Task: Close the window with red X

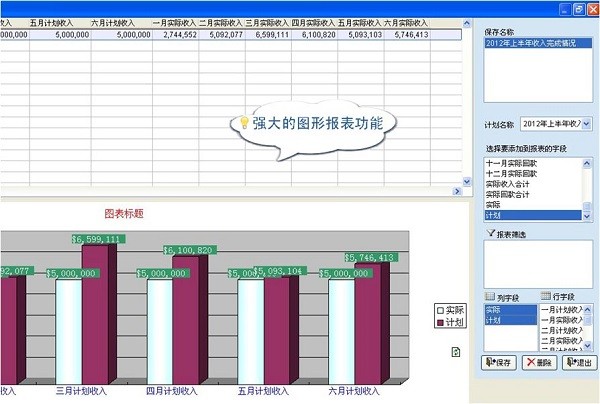Action: (x=593, y=9)
